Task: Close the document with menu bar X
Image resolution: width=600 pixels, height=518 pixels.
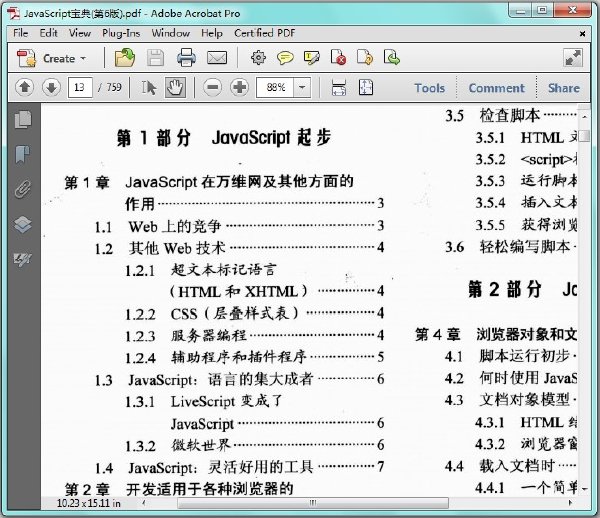Action: click(582, 34)
